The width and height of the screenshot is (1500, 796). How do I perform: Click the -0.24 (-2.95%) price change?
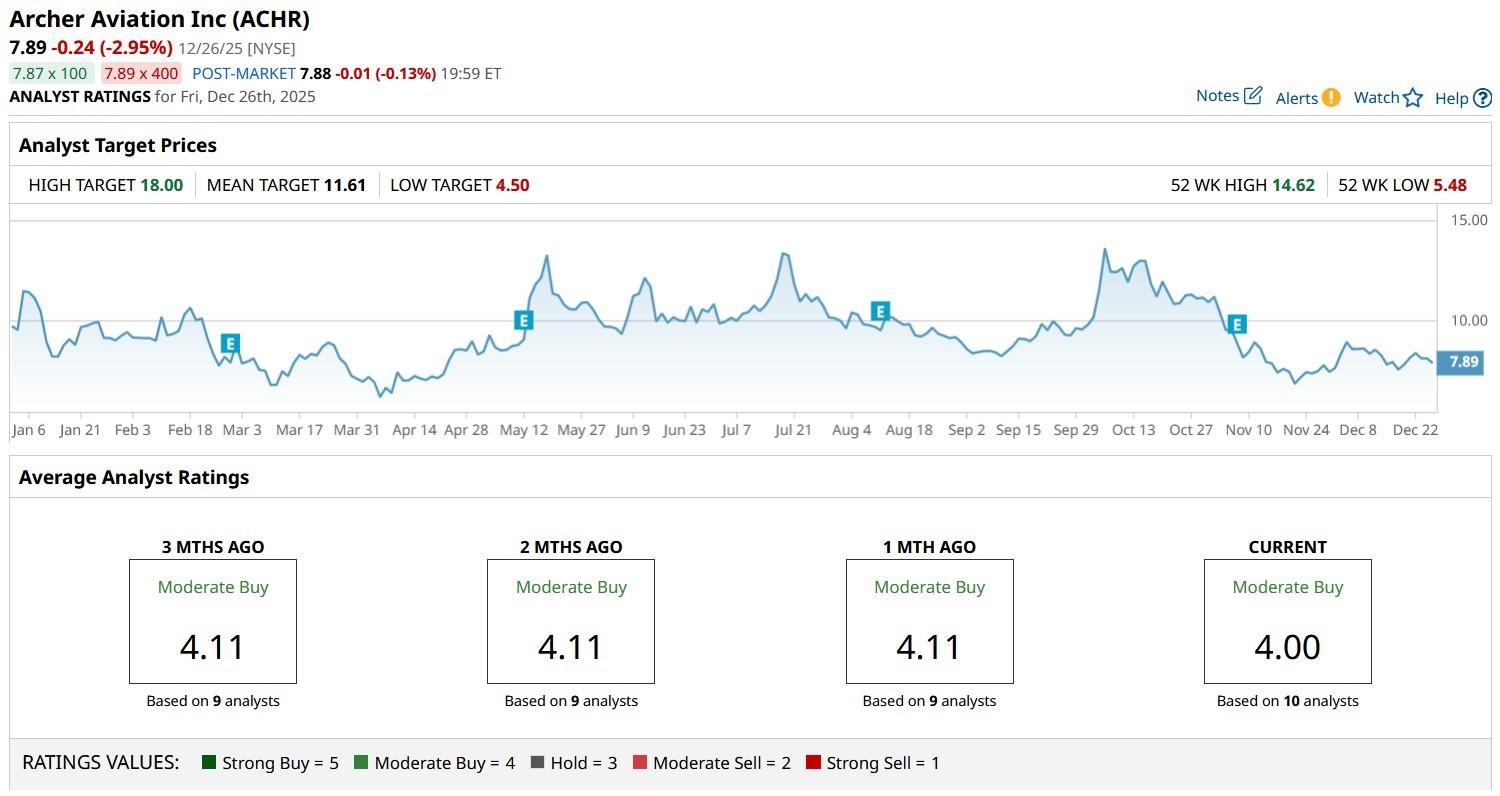click(x=113, y=48)
